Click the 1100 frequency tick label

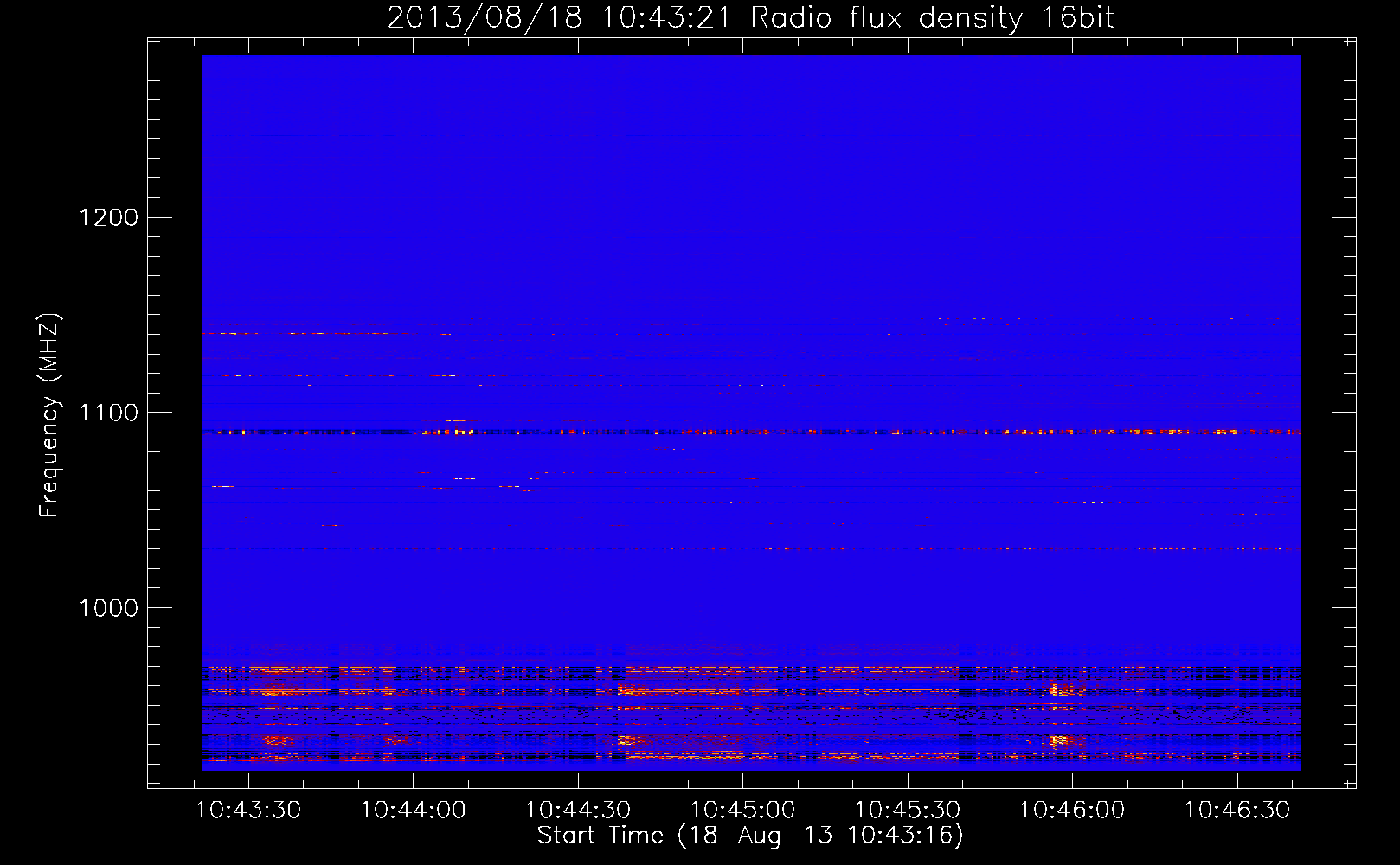coord(109,413)
